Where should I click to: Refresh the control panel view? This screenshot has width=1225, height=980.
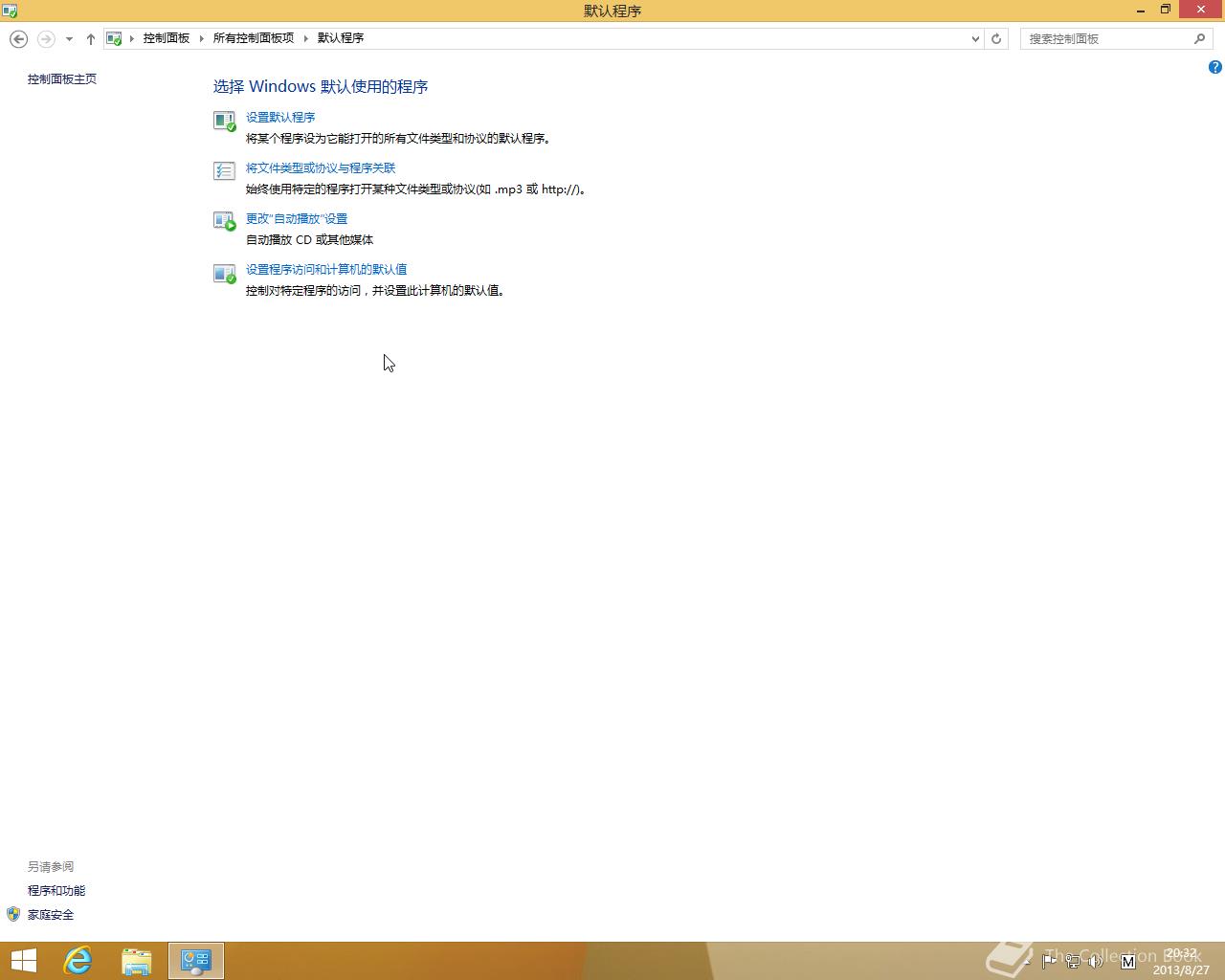point(996,39)
